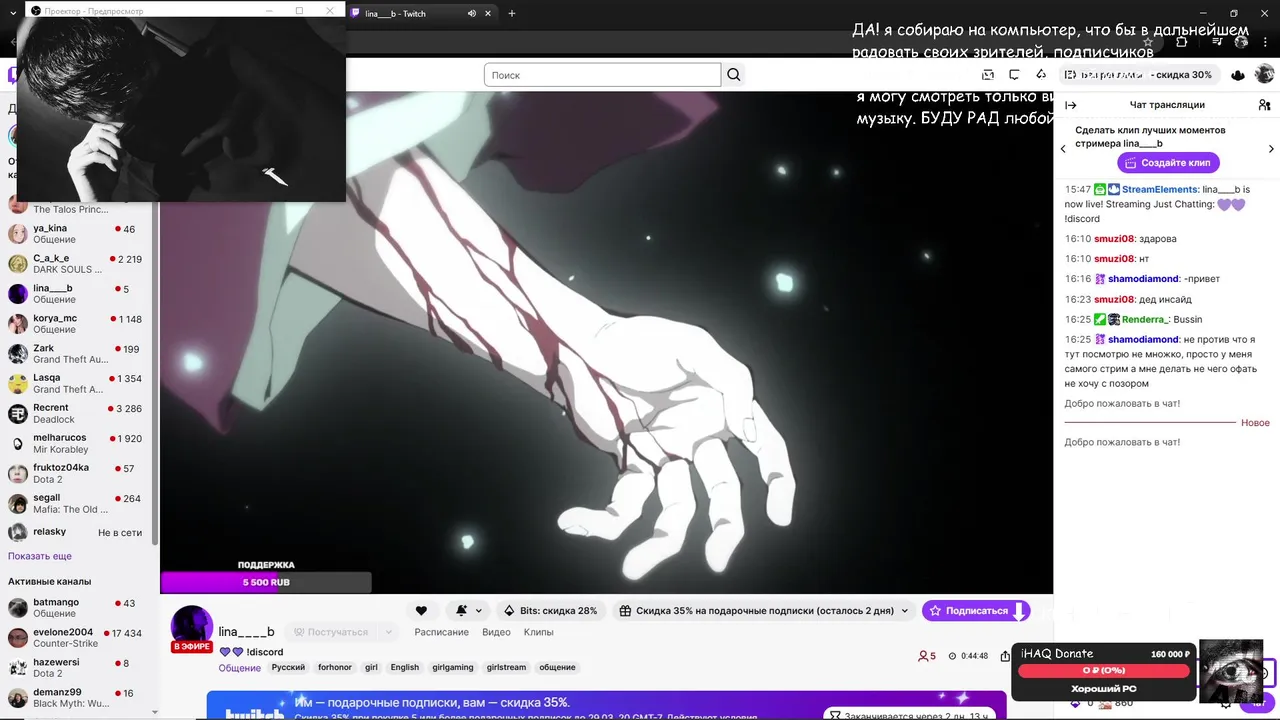Click the girlgaming tag
This screenshot has width=1280, height=720.
point(453,667)
